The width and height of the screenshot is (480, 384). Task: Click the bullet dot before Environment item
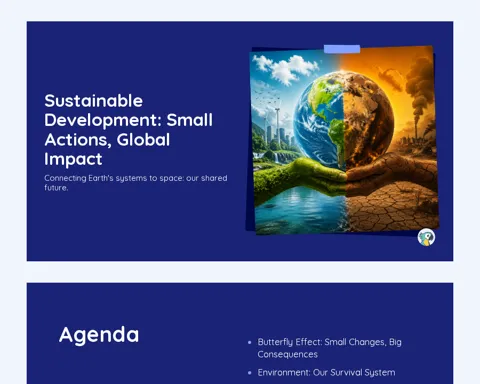pos(250,373)
